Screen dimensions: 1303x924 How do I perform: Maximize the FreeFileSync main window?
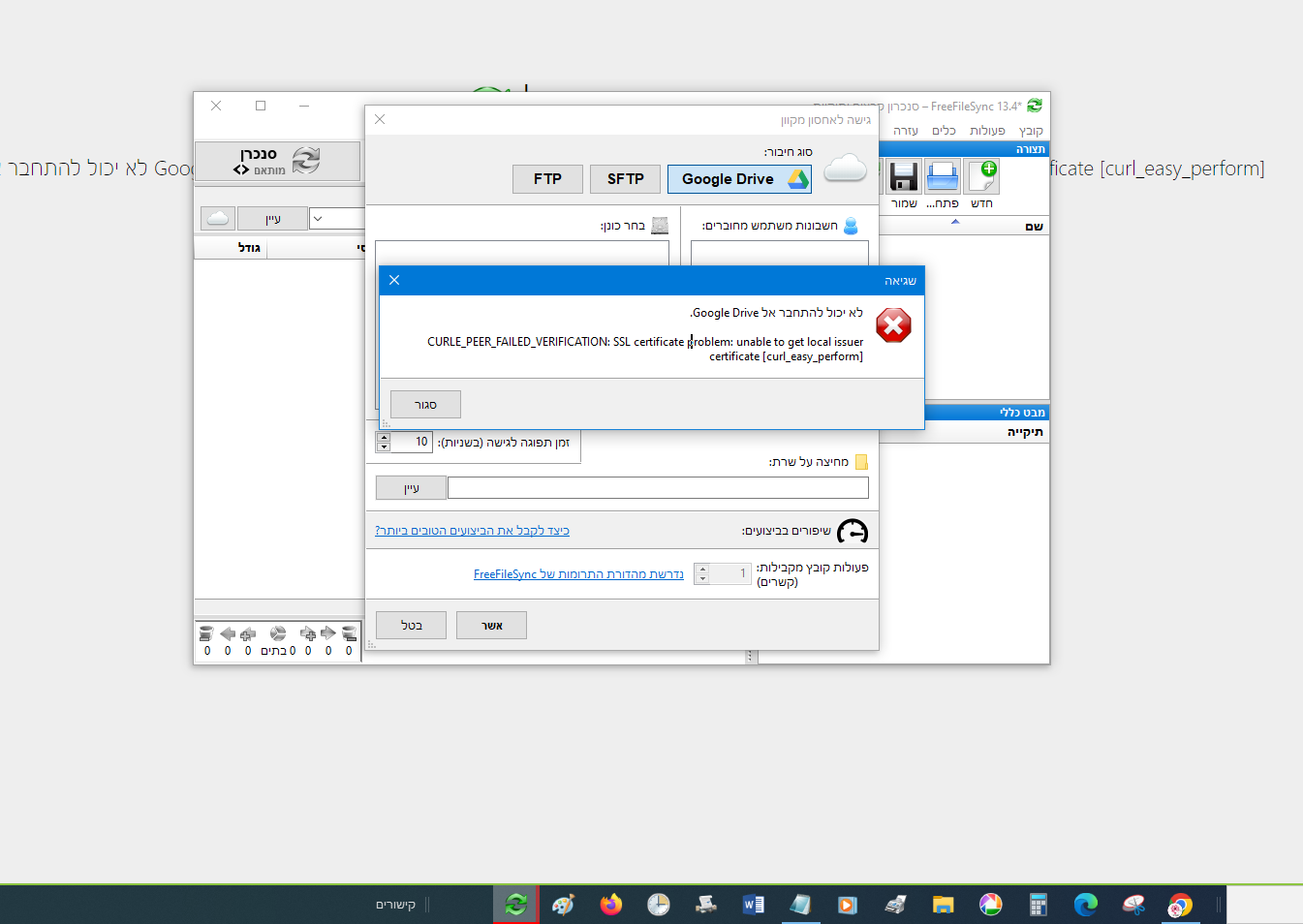[x=261, y=106]
